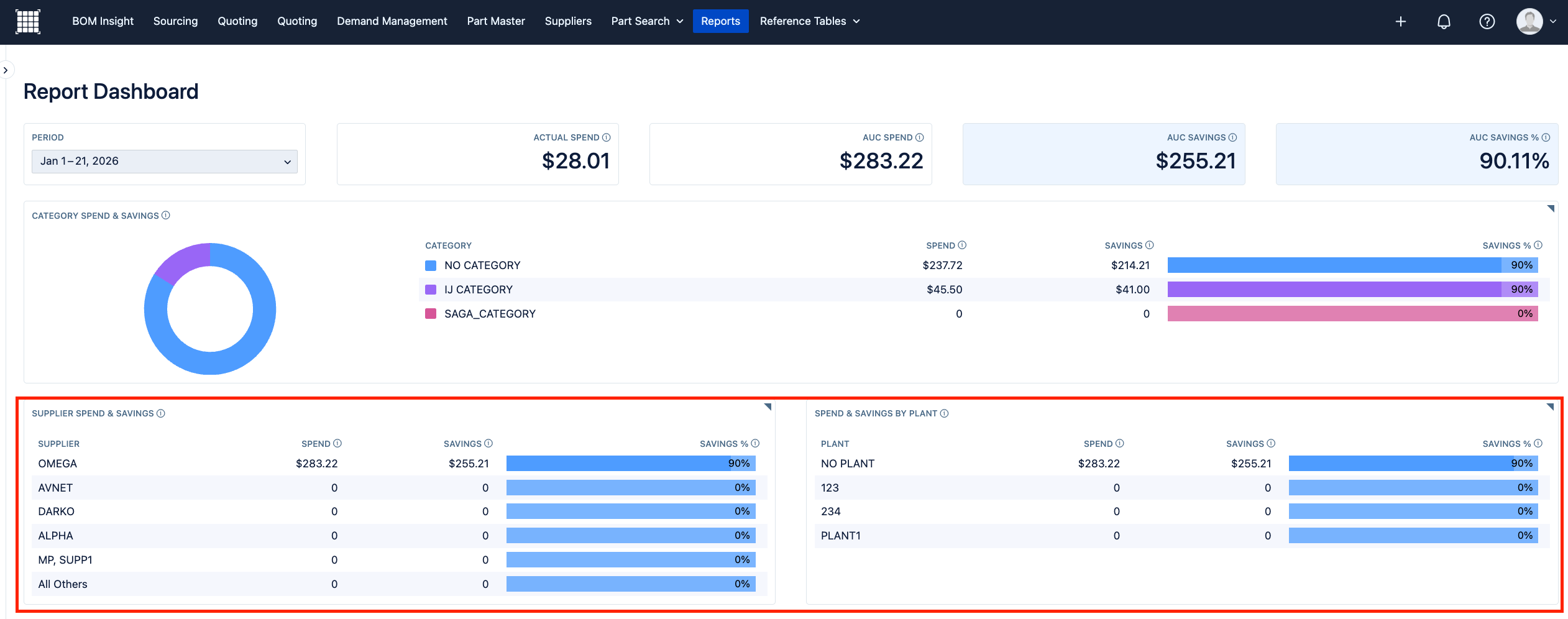1568x619 pixels.
Task: Click the plus icon in header
Action: [1400, 22]
